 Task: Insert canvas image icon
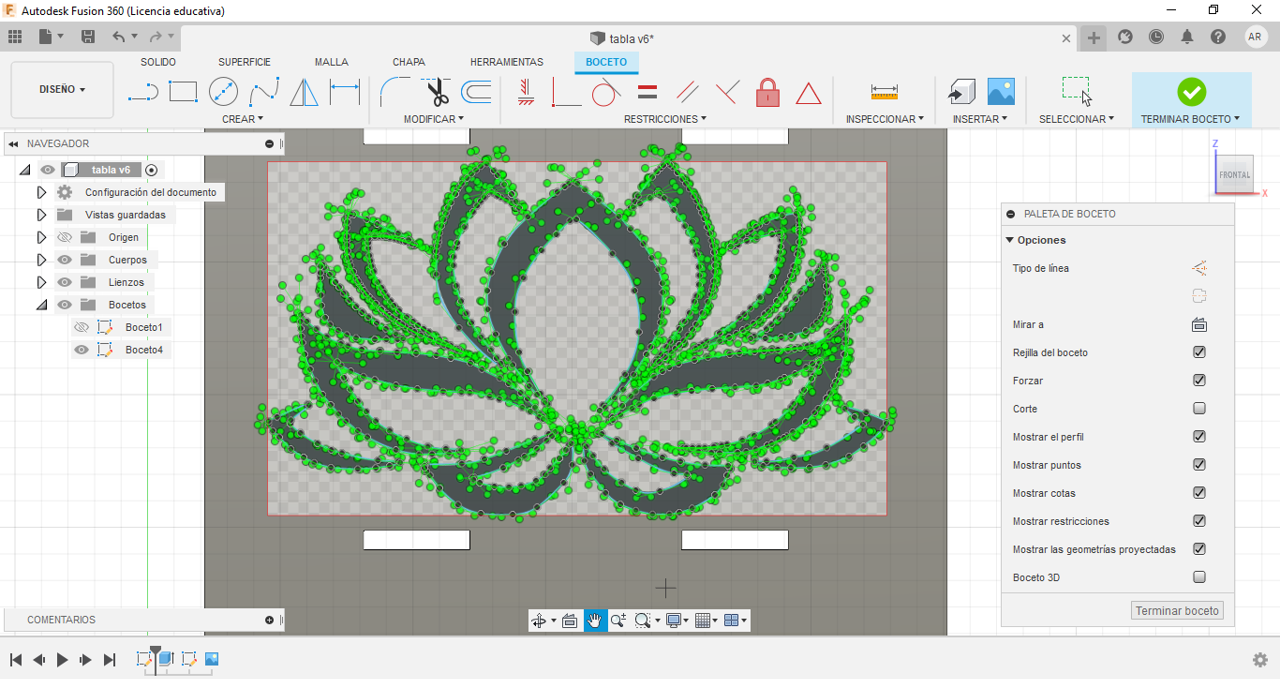1001,92
